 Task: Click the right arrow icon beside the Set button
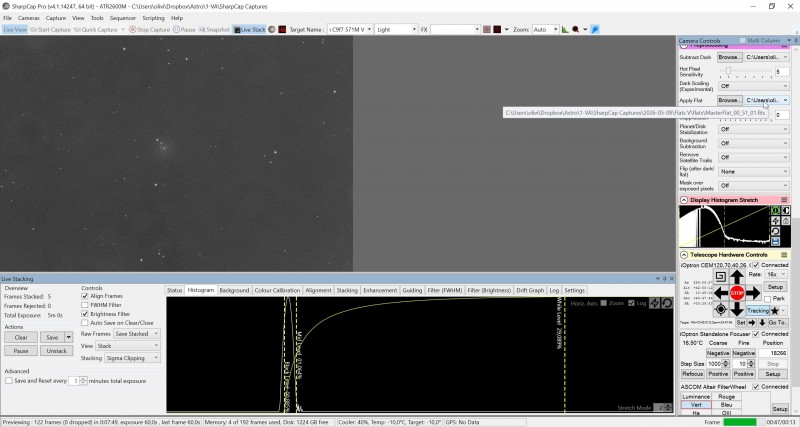click(x=752, y=323)
